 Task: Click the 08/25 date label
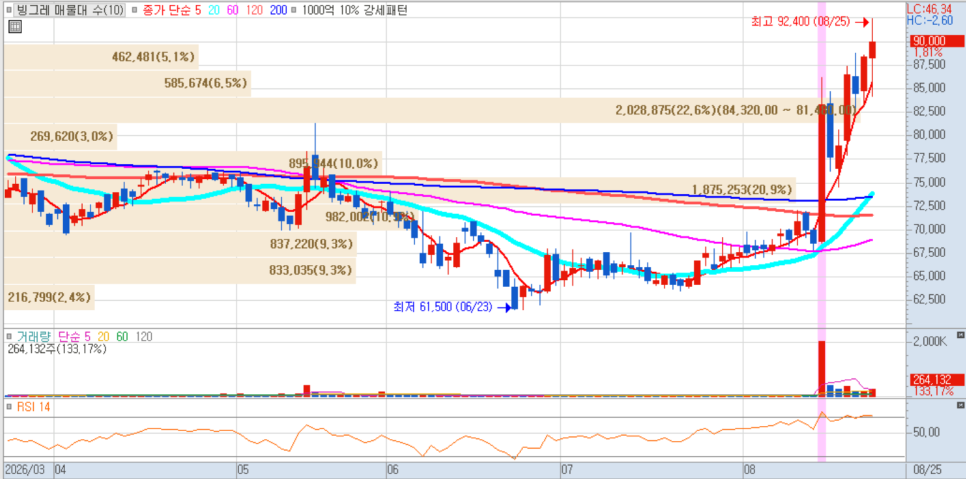tap(927, 469)
